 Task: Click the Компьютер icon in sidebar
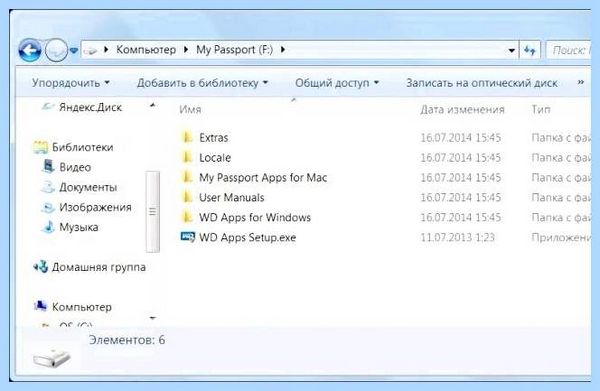[40, 306]
